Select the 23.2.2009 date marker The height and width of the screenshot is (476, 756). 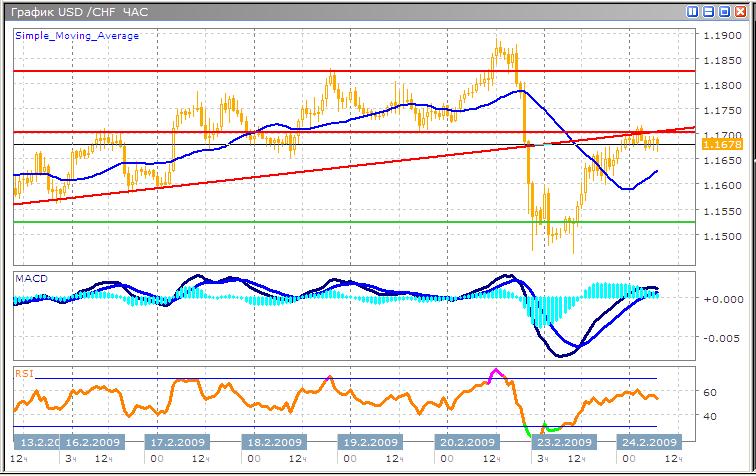tap(564, 442)
